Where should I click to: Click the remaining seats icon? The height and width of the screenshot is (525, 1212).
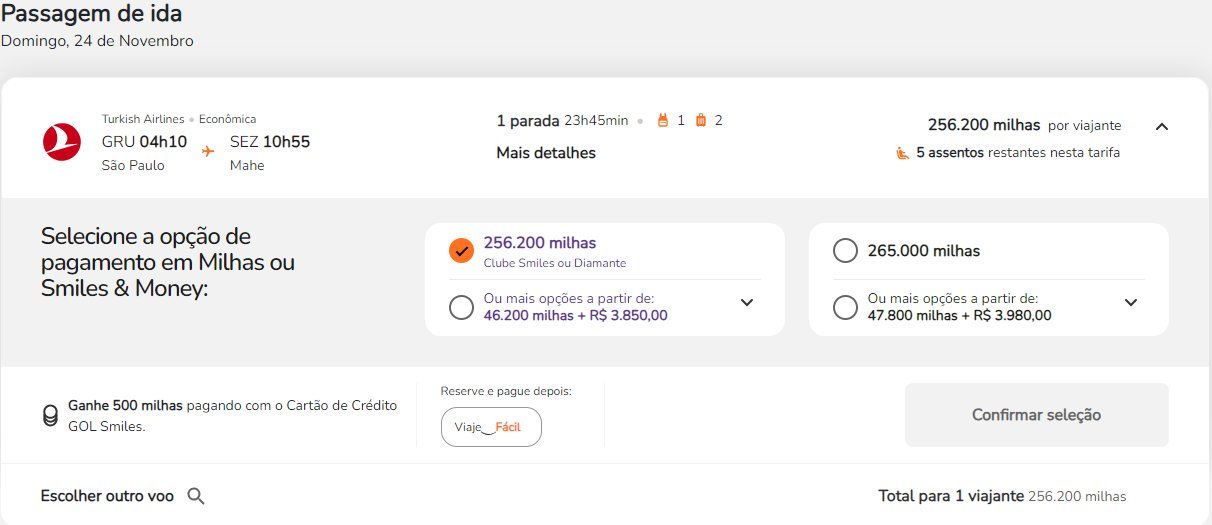(902, 153)
